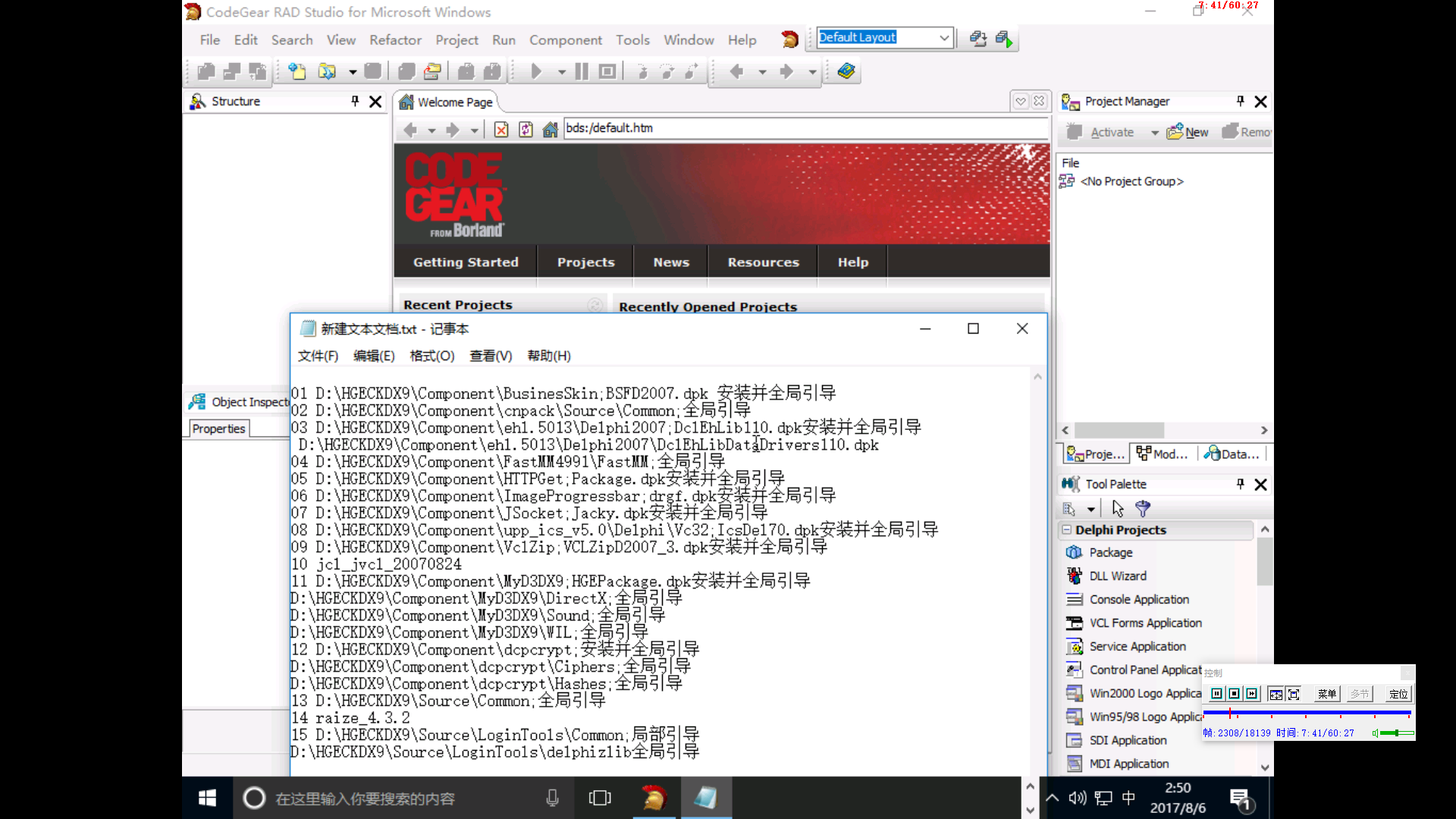The height and width of the screenshot is (819, 1456).
Task: Click New in the Project Manager toolbar
Action: tap(1188, 132)
